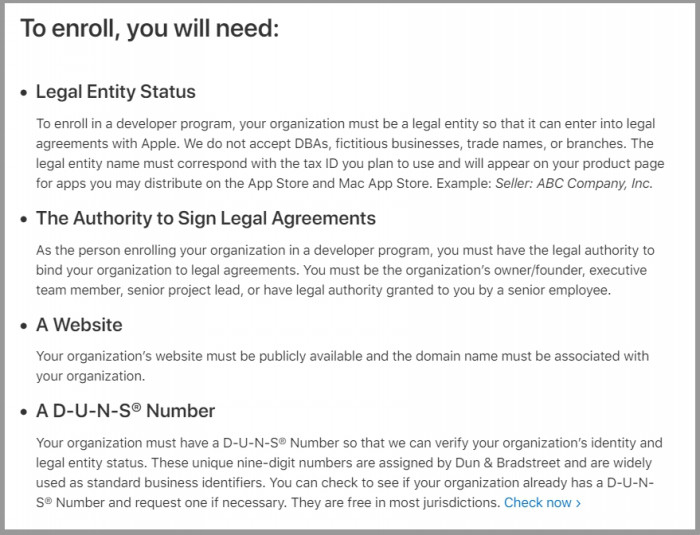Select "The Authority to Sign Legal Agreements" heading

point(206,218)
